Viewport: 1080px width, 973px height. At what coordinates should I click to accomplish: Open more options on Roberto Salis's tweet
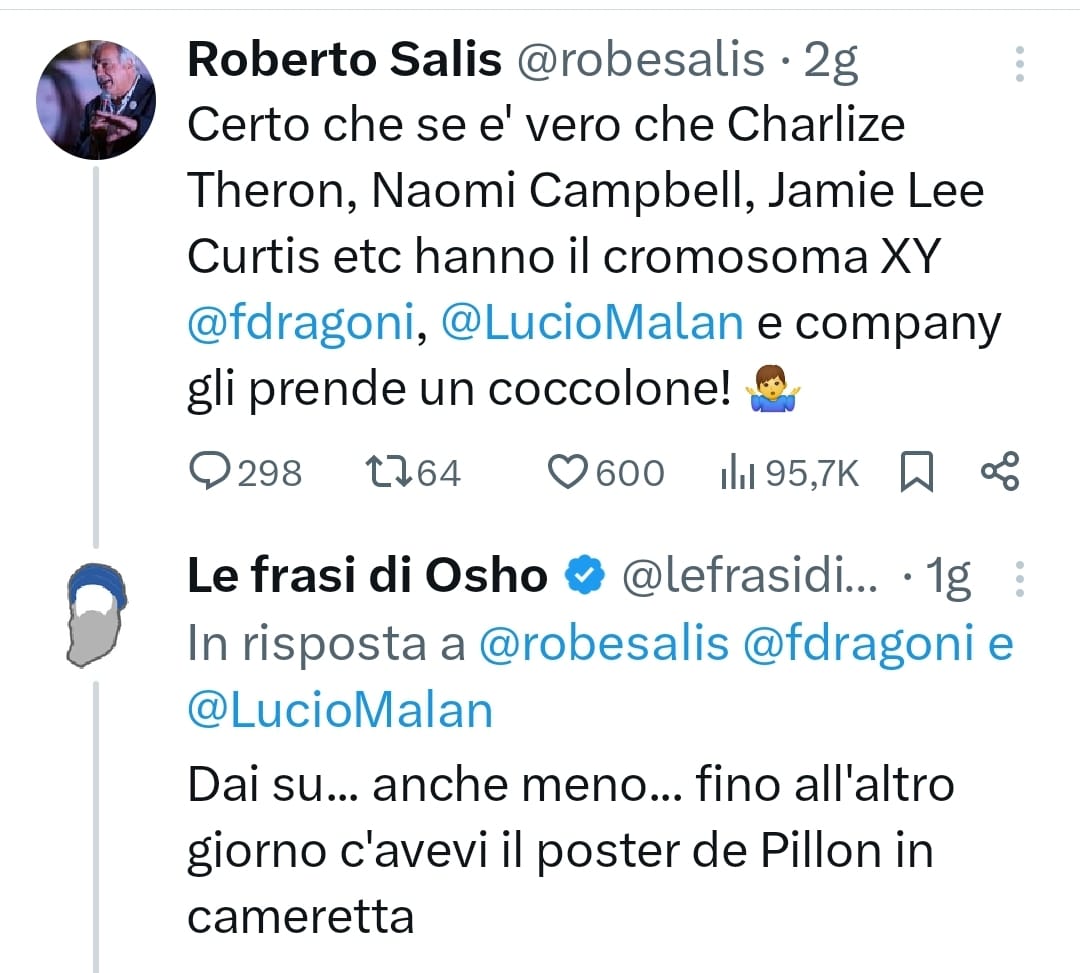pos(1019,64)
